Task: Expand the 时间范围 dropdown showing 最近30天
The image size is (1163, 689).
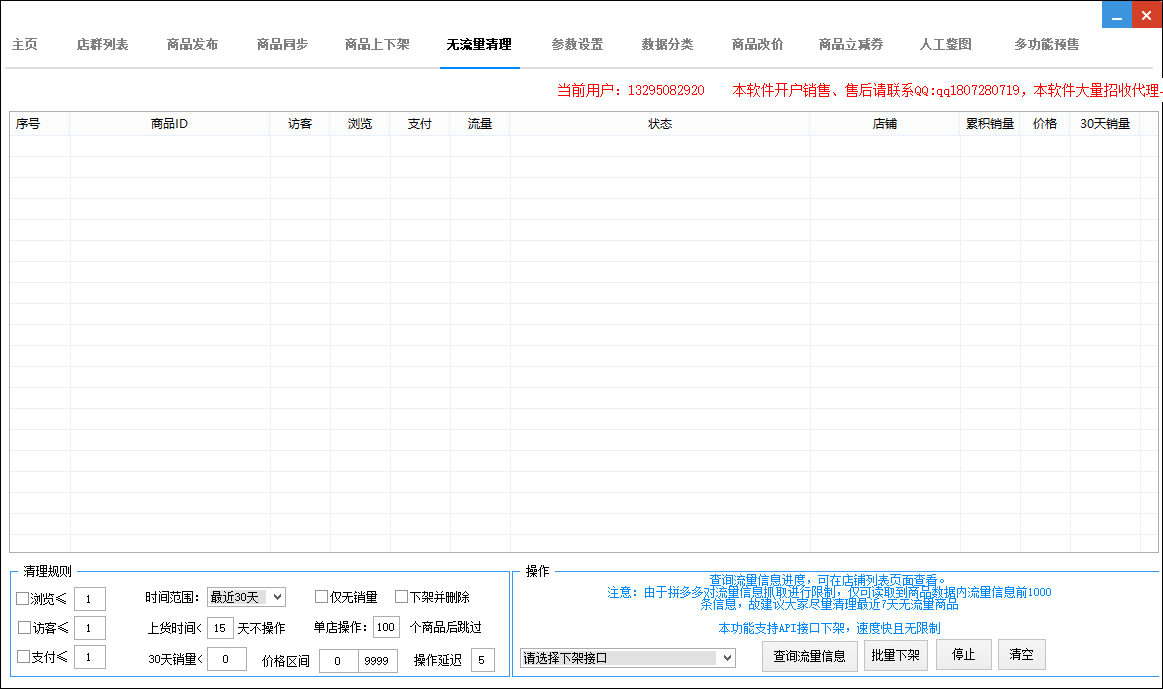Action: pos(246,597)
